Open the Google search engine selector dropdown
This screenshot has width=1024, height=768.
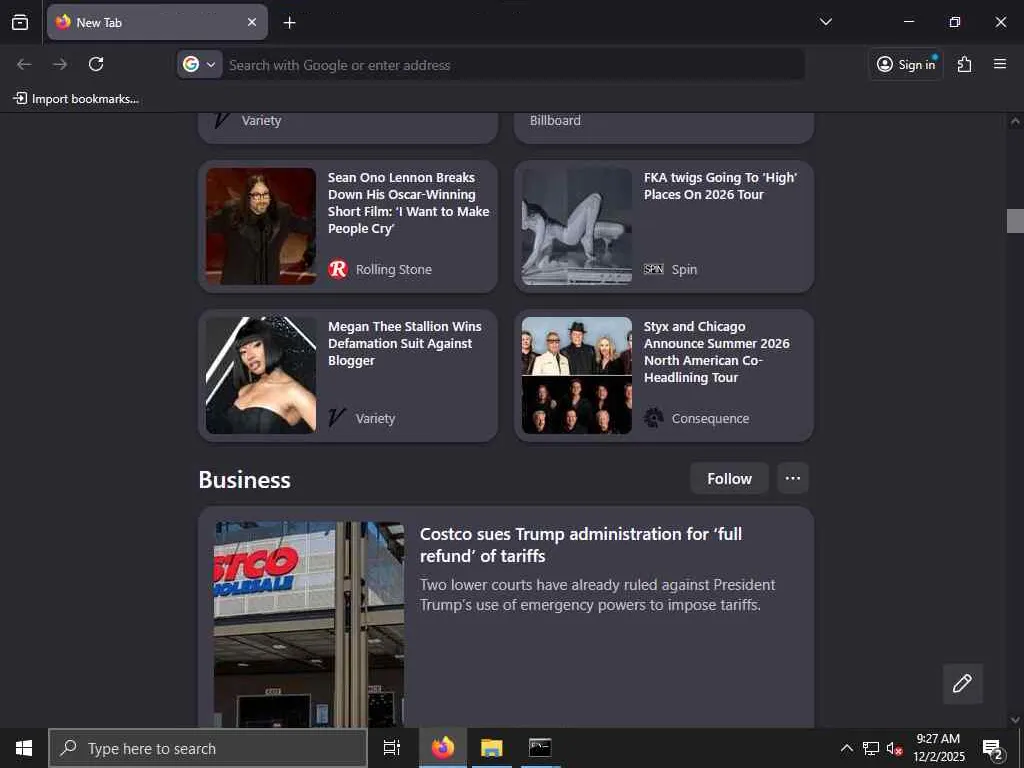click(200, 65)
